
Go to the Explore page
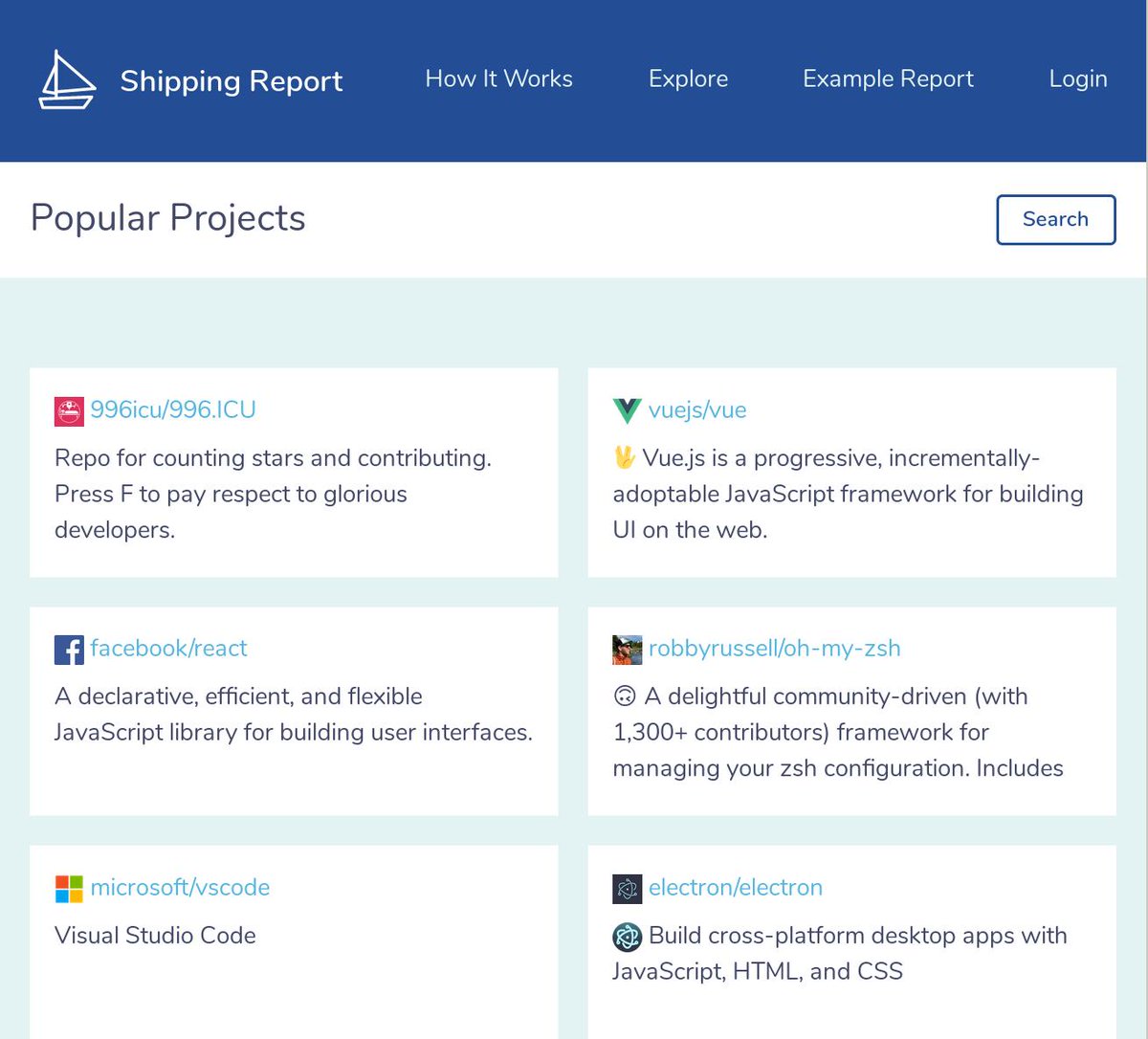pos(688,78)
